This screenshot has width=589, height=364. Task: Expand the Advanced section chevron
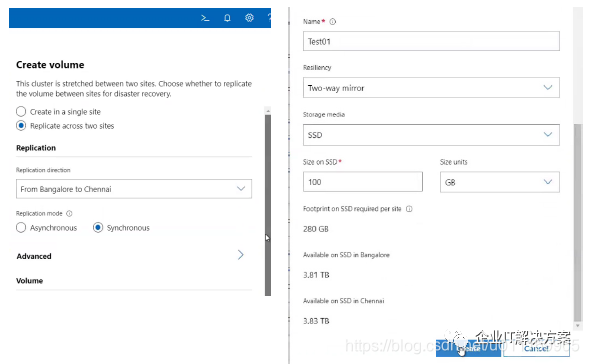point(241,255)
